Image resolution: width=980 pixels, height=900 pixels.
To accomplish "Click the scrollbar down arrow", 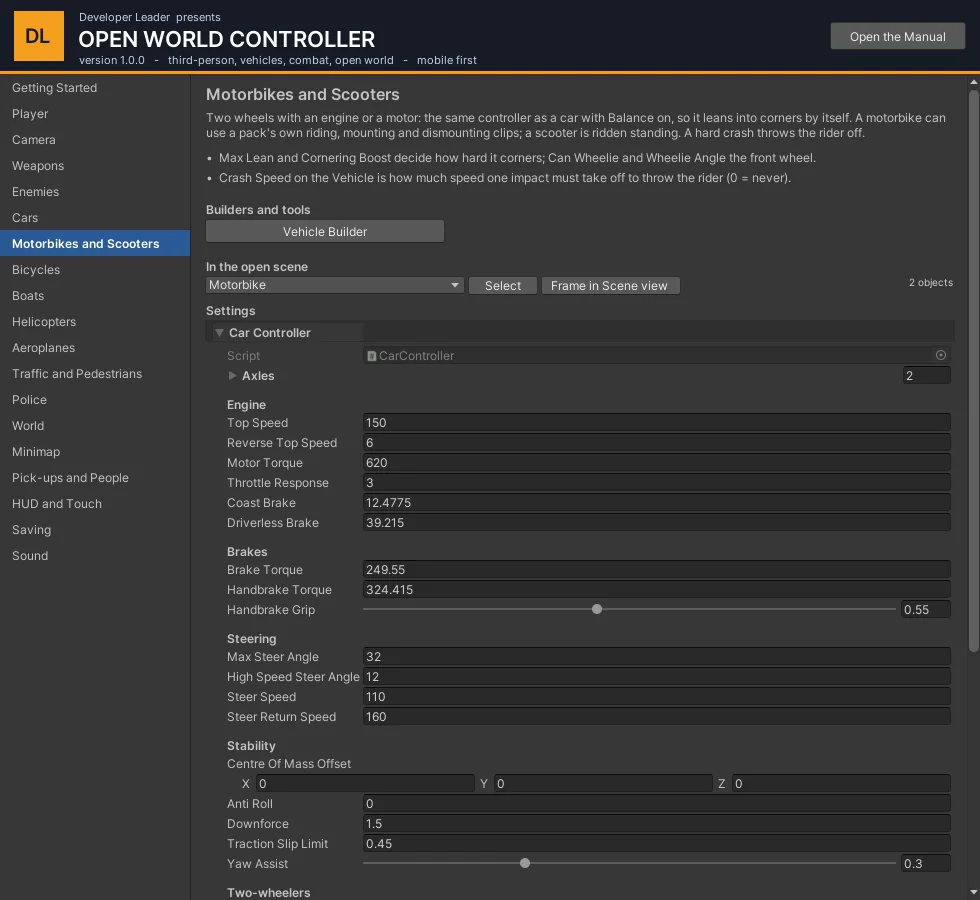I will tap(974, 892).
